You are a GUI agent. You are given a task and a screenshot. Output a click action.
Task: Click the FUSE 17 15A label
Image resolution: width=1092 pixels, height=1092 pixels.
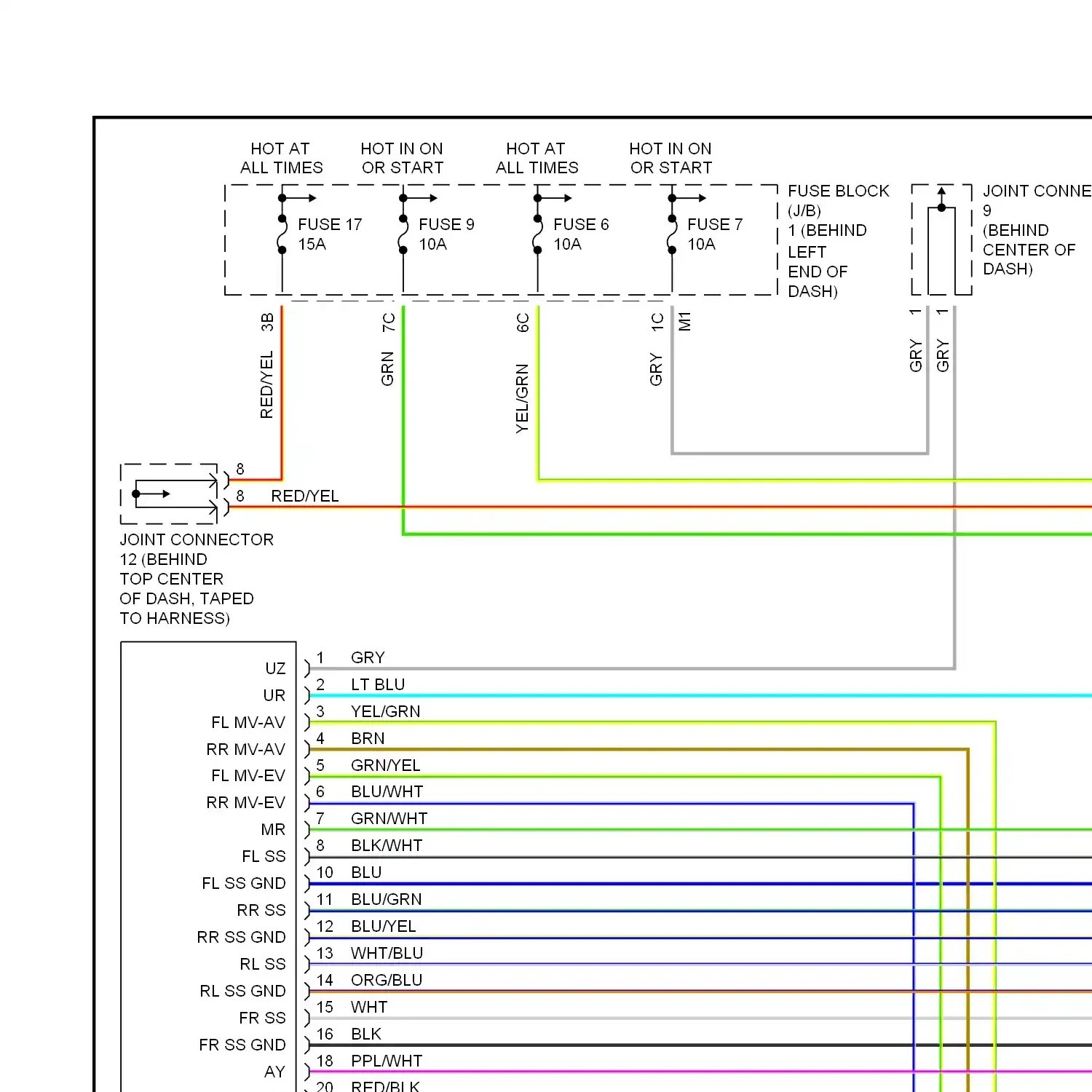[330, 234]
